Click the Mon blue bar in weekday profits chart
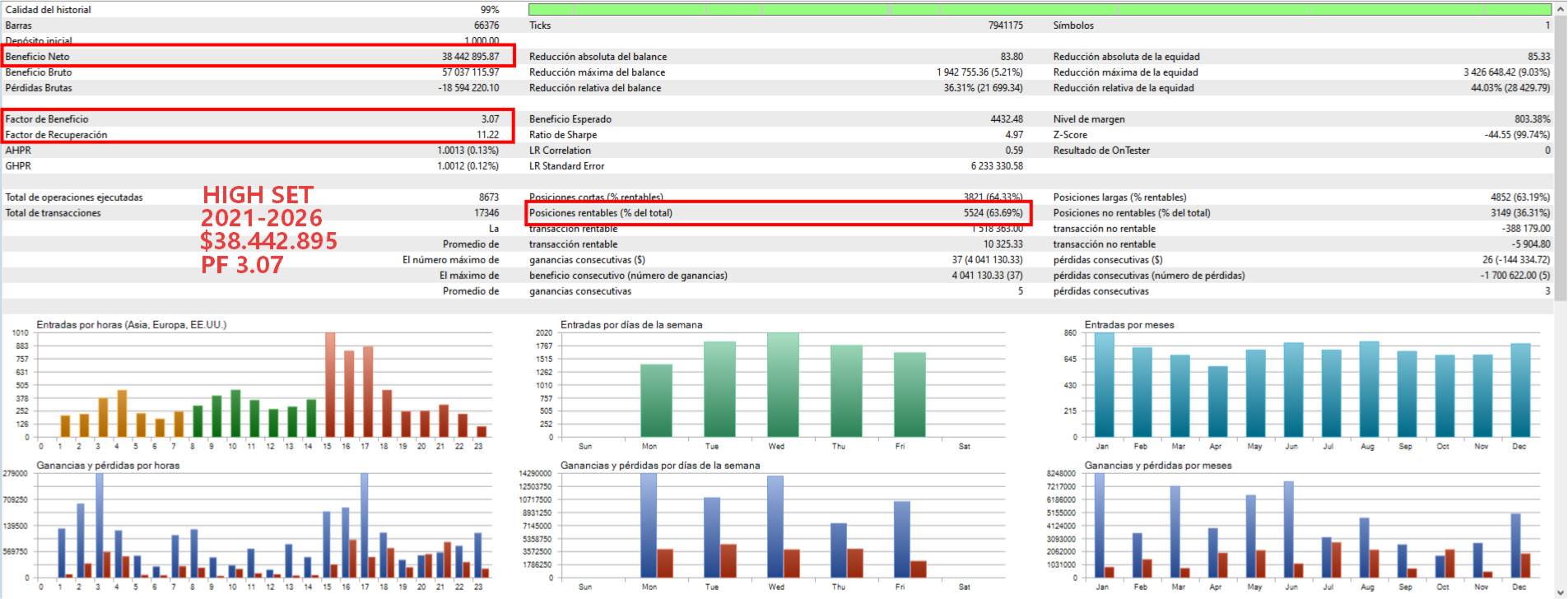 [649, 525]
